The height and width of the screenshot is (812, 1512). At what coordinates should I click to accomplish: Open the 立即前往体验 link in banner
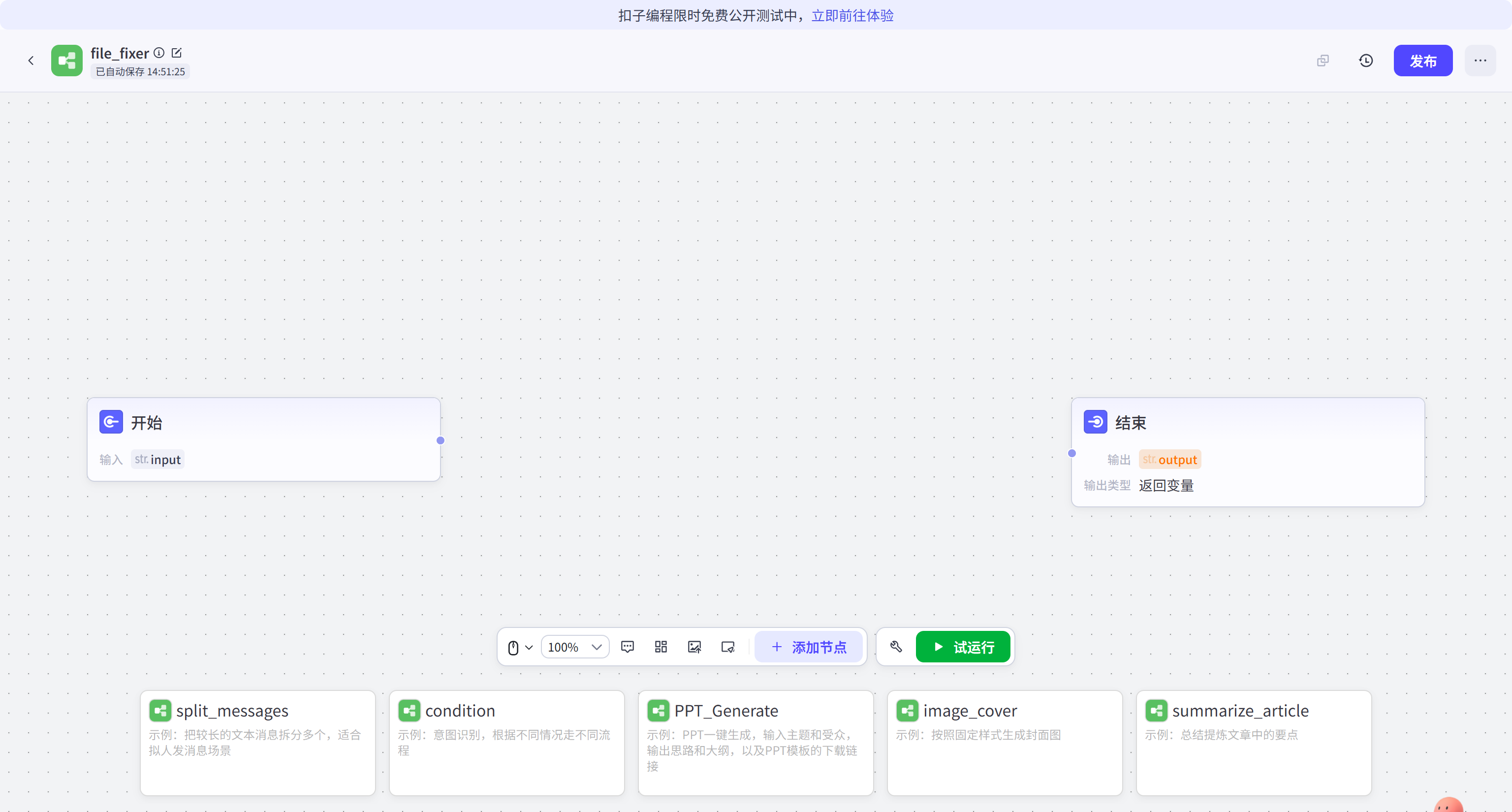852,15
